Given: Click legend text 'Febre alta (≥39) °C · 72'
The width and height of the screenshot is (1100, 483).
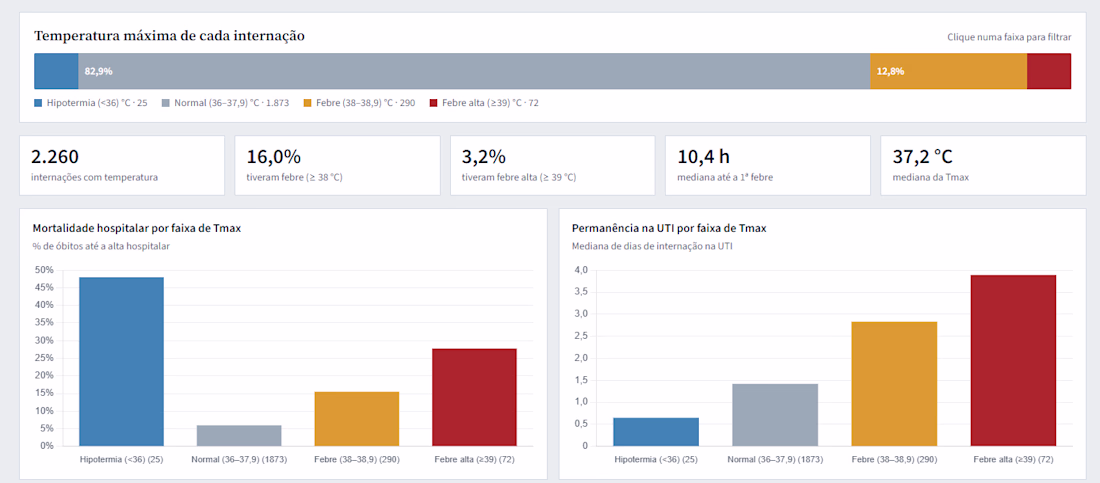Looking at the screenshot, I should point(490,103).
